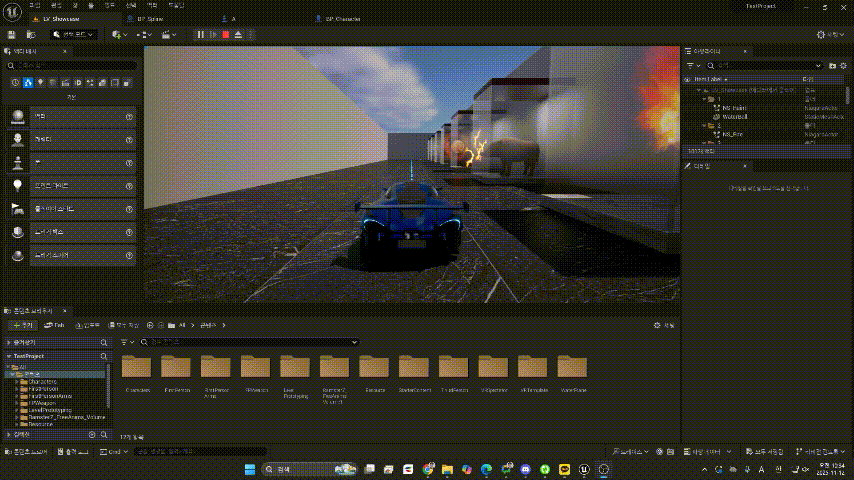Screen dimensions: 854x480
Task: Advance a single frame with the step button
Action: pos(213,34)
